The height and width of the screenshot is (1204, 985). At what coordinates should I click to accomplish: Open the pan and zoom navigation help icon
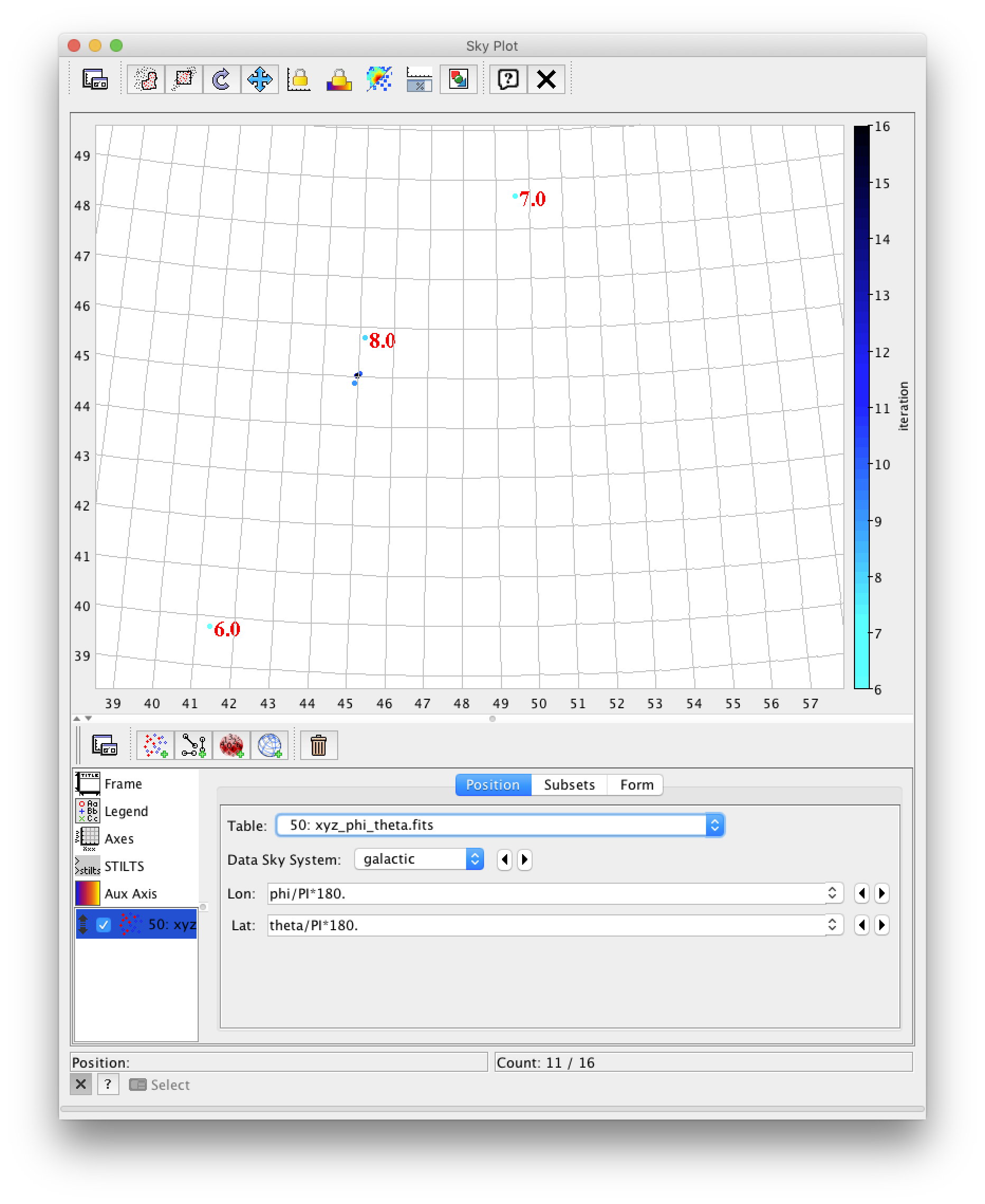260,79
